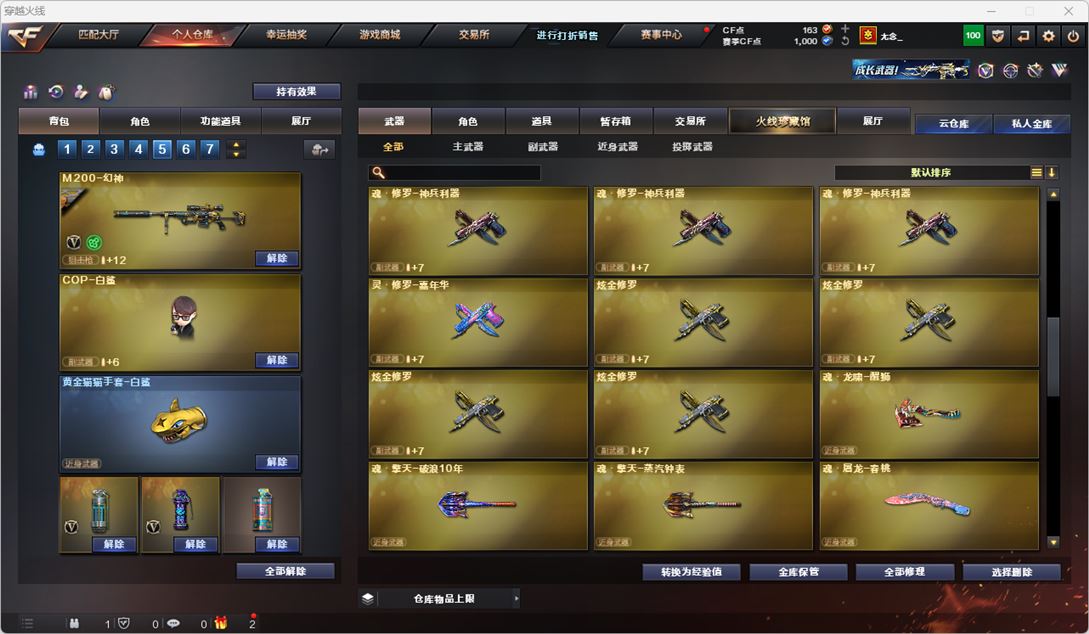Viewport: 1089px width, 634px height.
Task: Switch to backpack slot number 7
Action: (x=209, y=149)
